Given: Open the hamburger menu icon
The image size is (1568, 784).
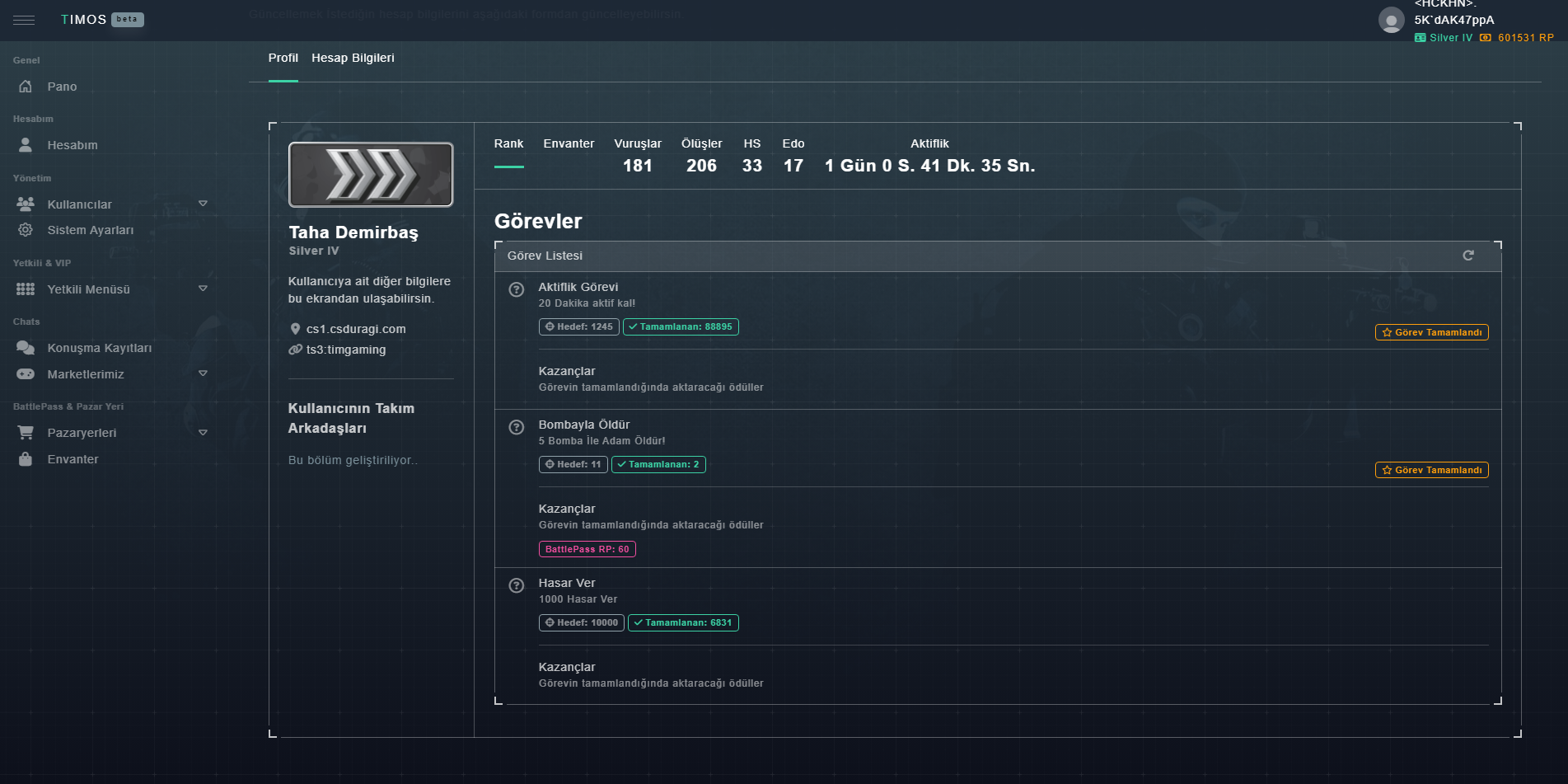Looking at the screenshot, I should 24,20.
